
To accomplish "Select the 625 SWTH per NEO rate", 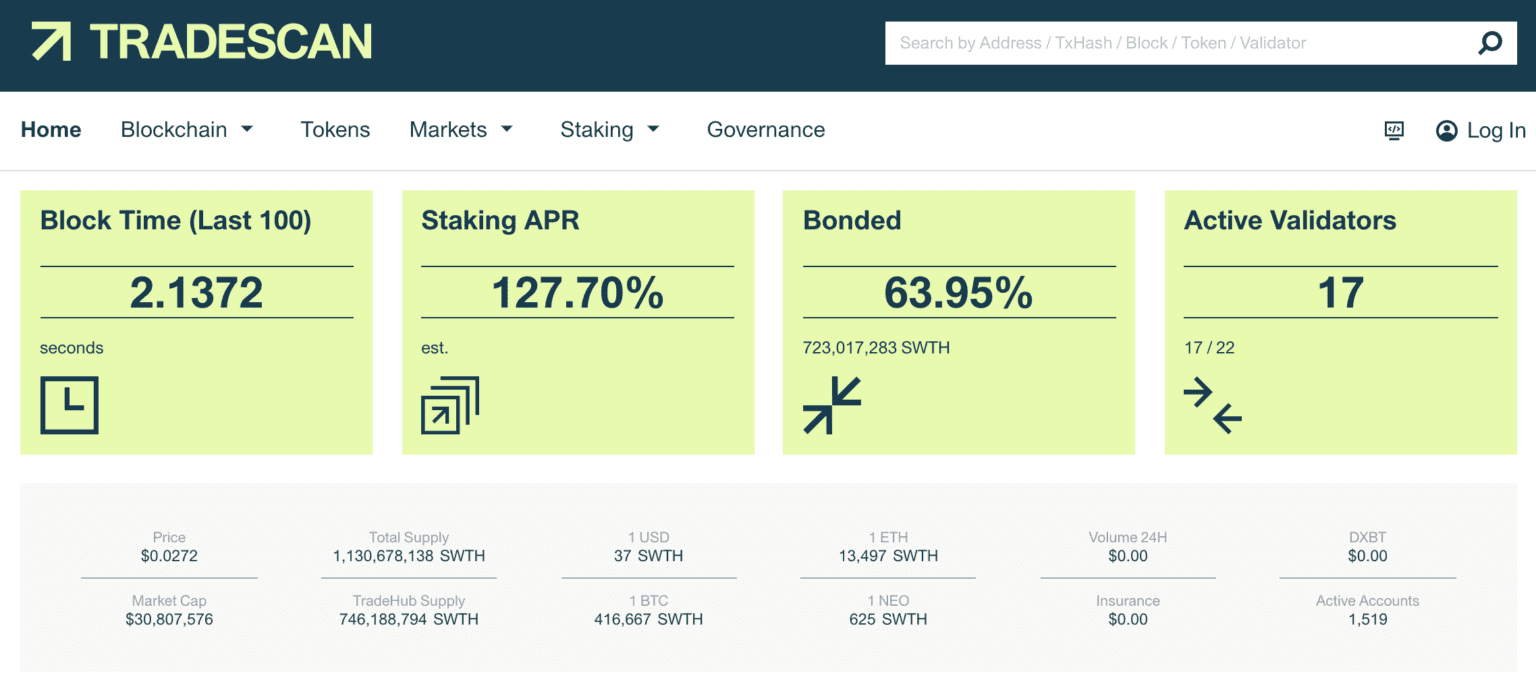I will pos(888,619).
